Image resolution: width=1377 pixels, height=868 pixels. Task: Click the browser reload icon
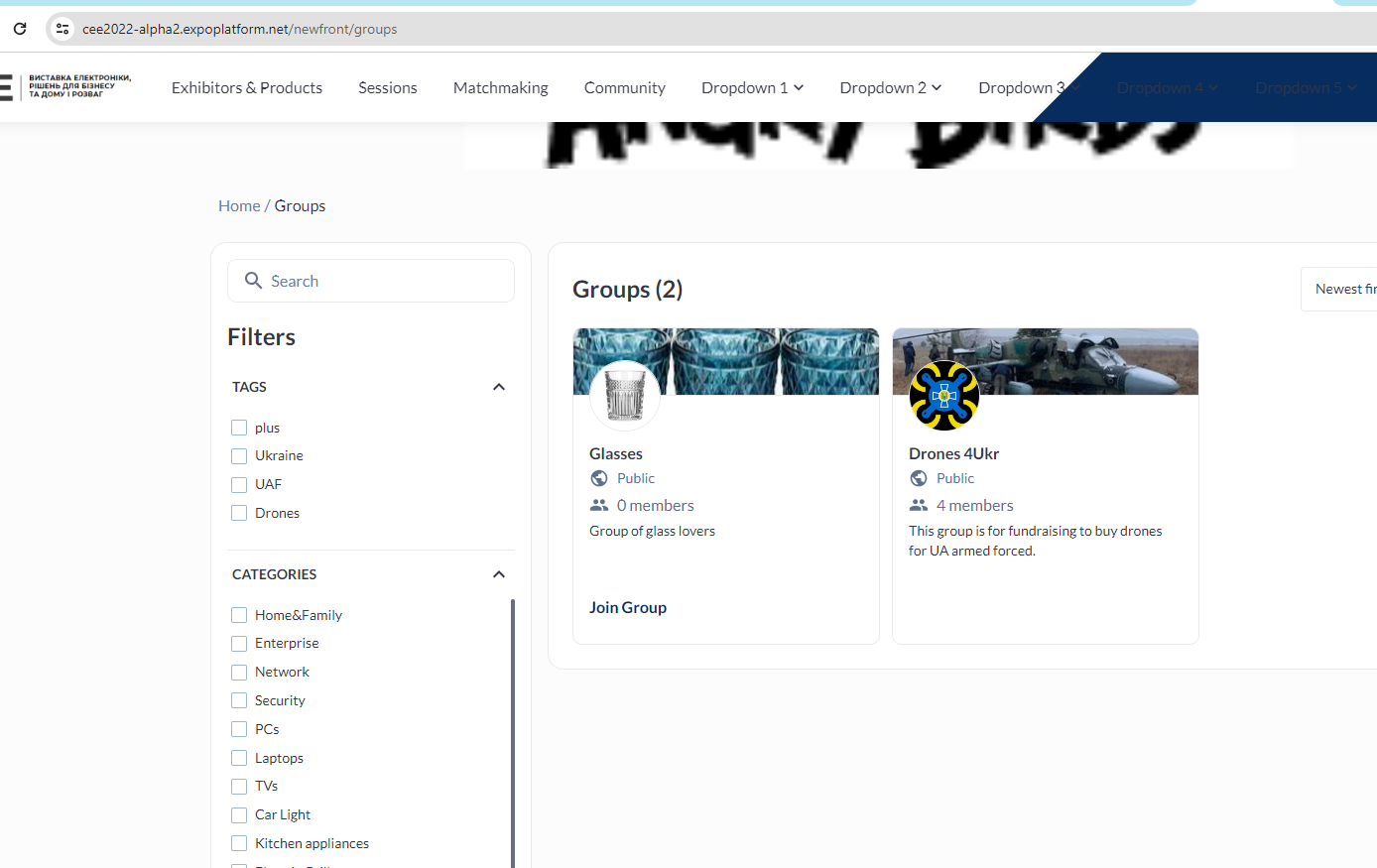point(20,29)
